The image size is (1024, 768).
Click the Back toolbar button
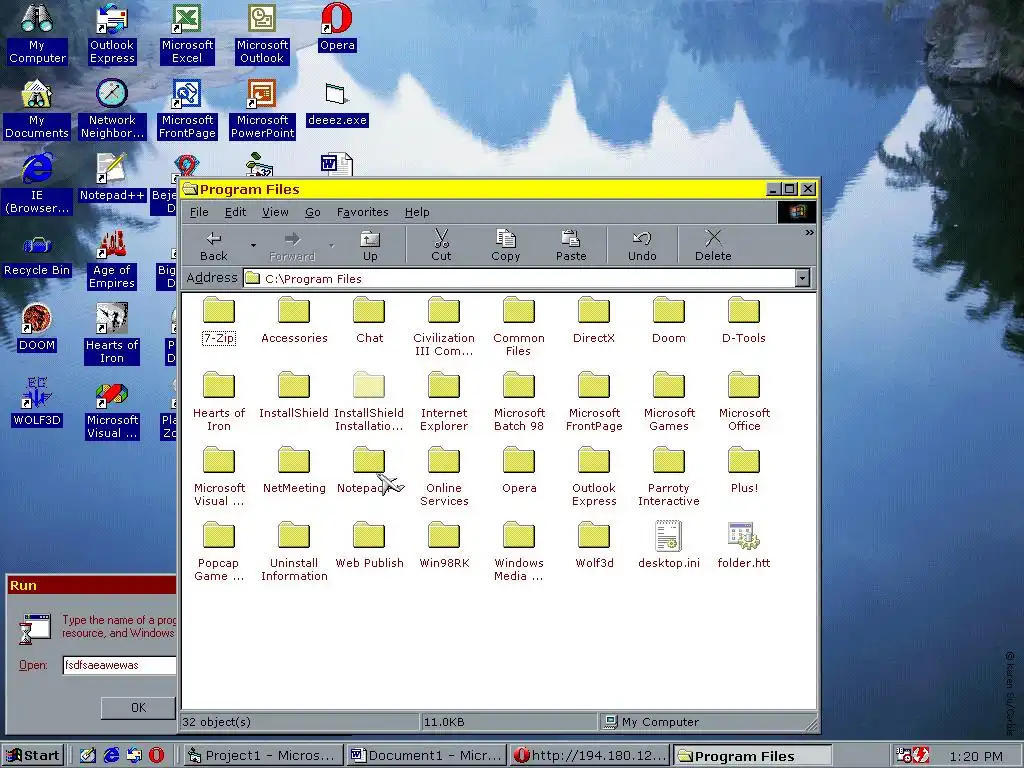(214, 246)
